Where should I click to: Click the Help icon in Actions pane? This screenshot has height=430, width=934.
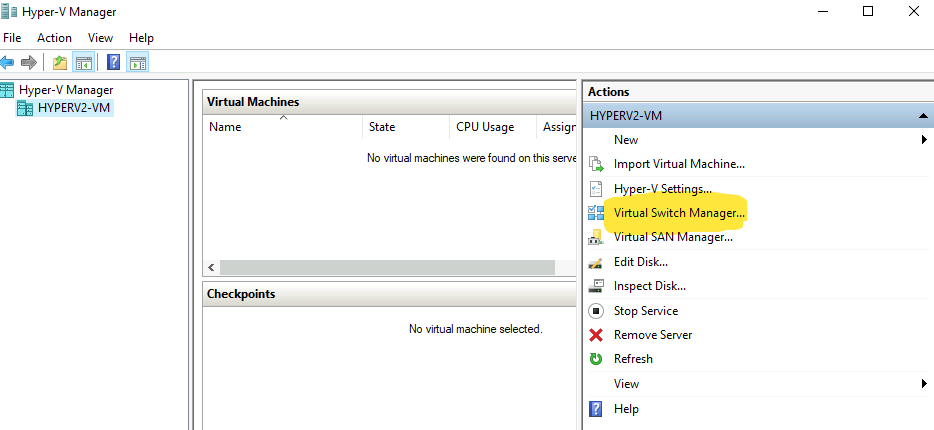(596, 409)
